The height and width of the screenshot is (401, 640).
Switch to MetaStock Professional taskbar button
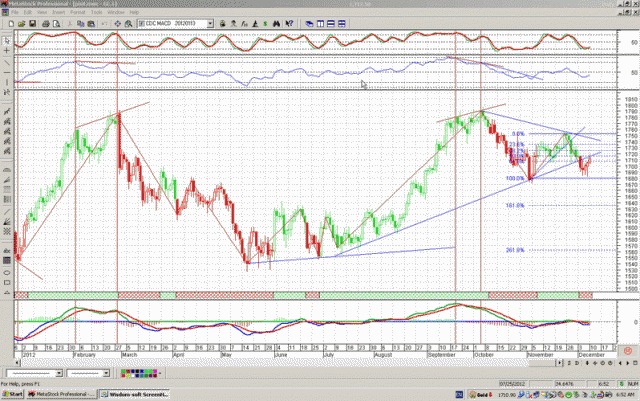point(62,394)
